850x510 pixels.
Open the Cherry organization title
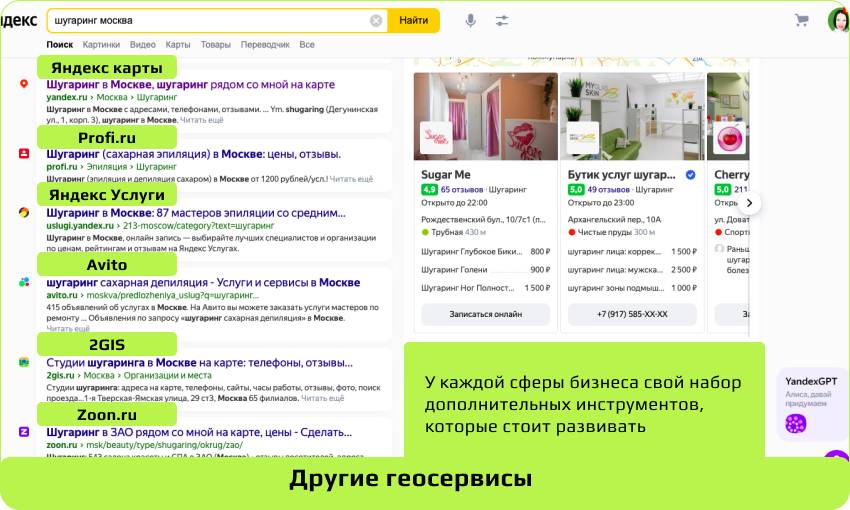tap(731, 175)
